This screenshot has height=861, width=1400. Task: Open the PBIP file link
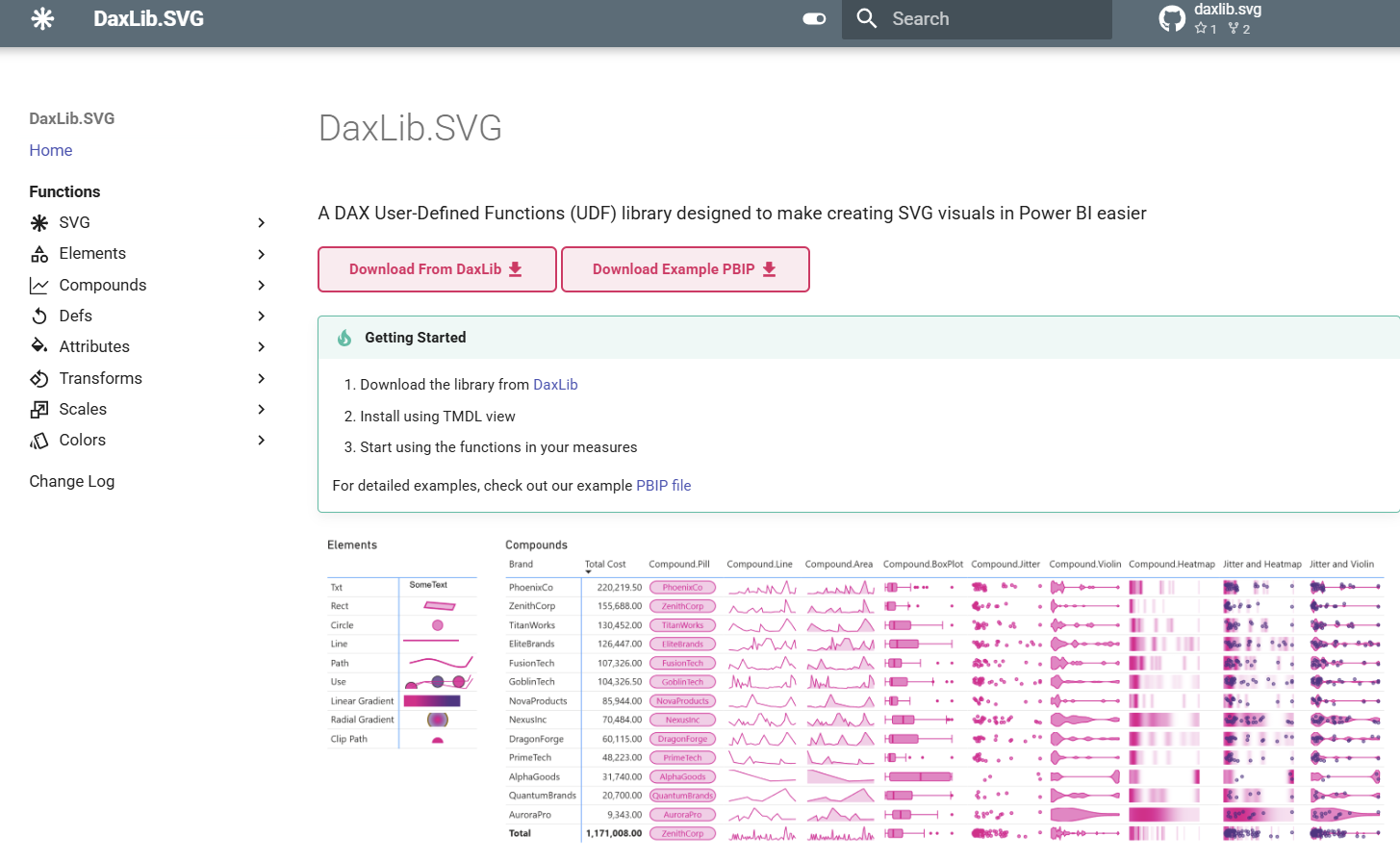(x=664, y=485)
